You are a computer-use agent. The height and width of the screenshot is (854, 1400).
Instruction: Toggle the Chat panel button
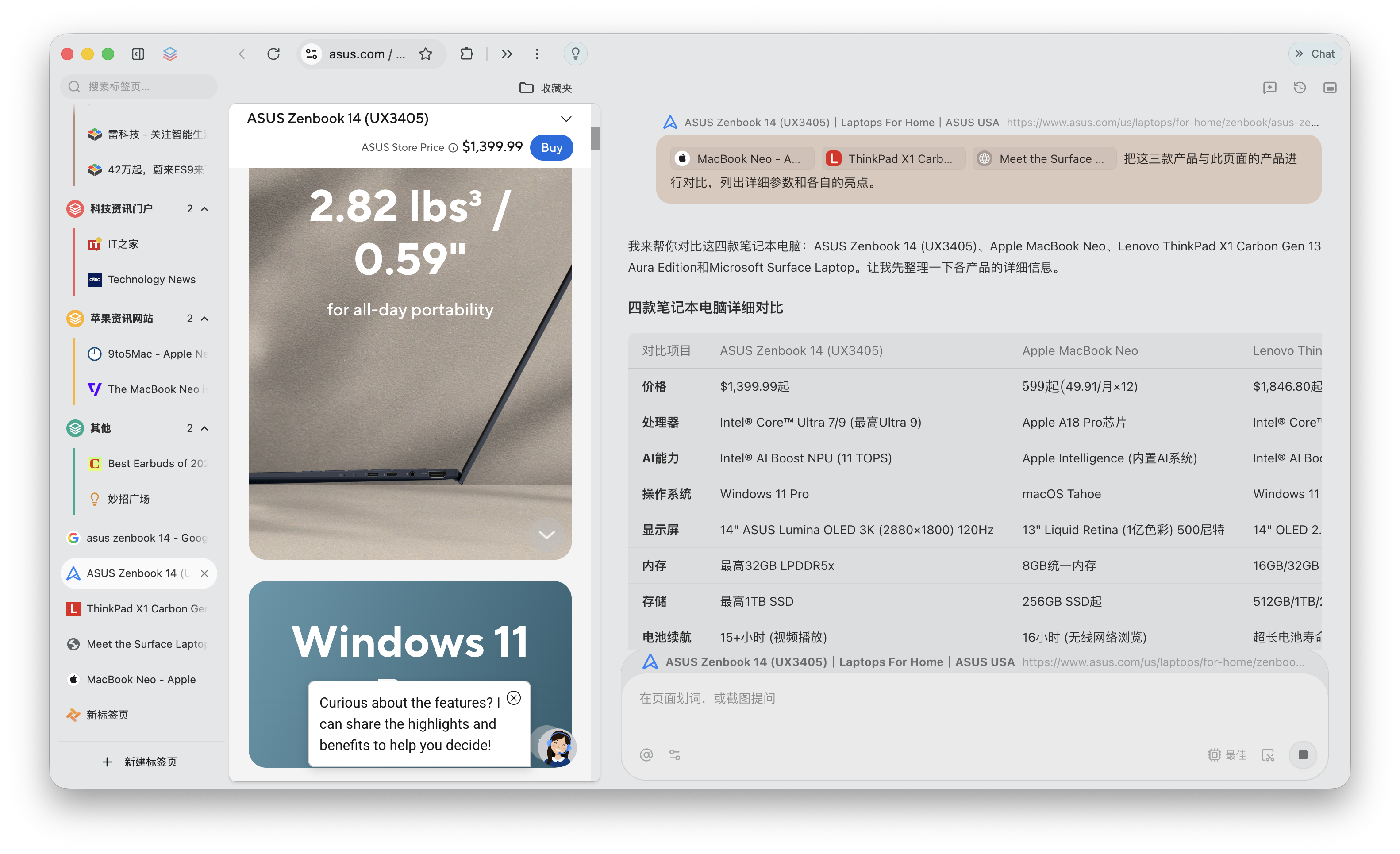click(x=1315, y=54)
